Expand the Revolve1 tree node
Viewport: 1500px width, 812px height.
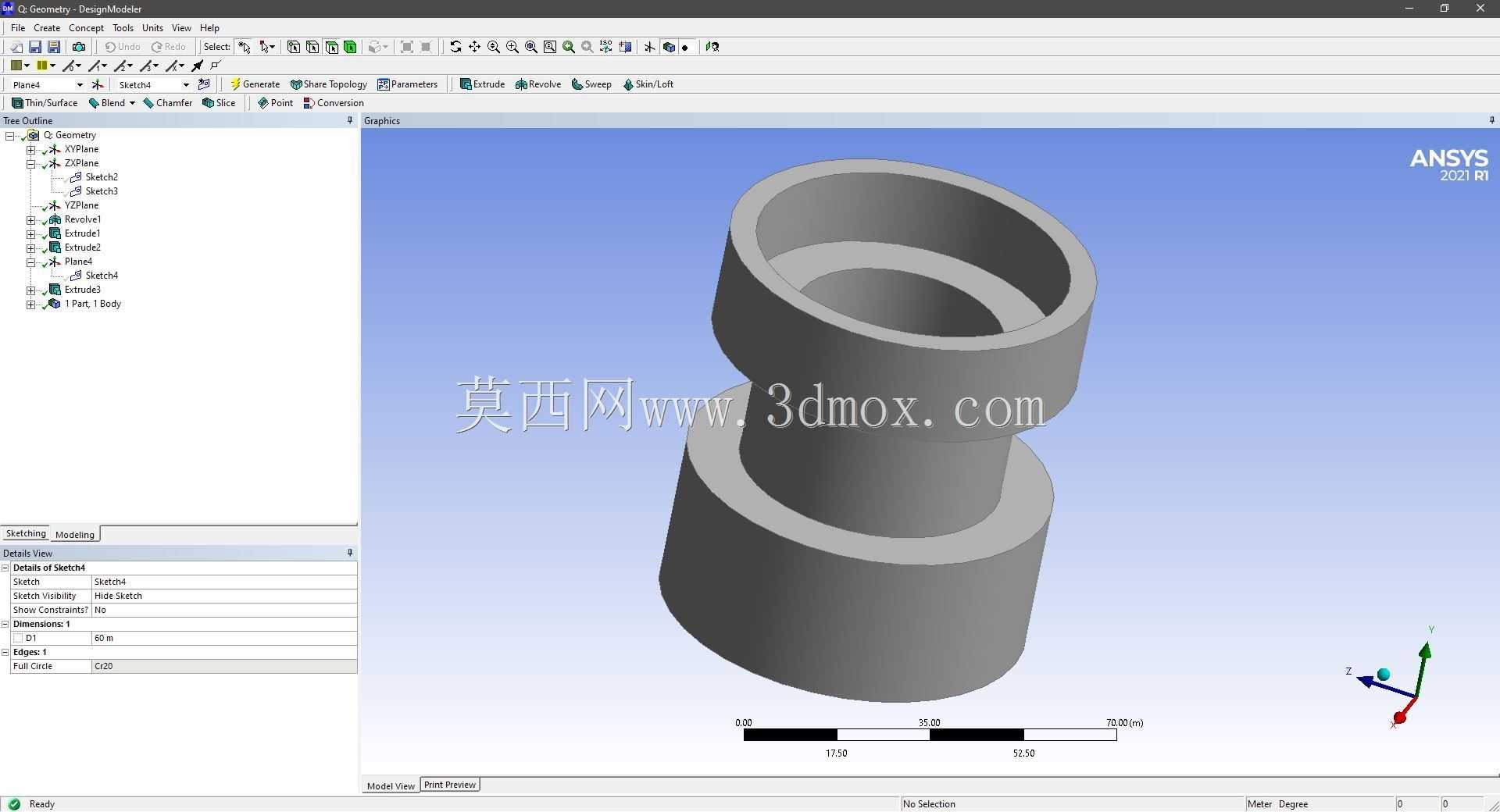(30, 219)
